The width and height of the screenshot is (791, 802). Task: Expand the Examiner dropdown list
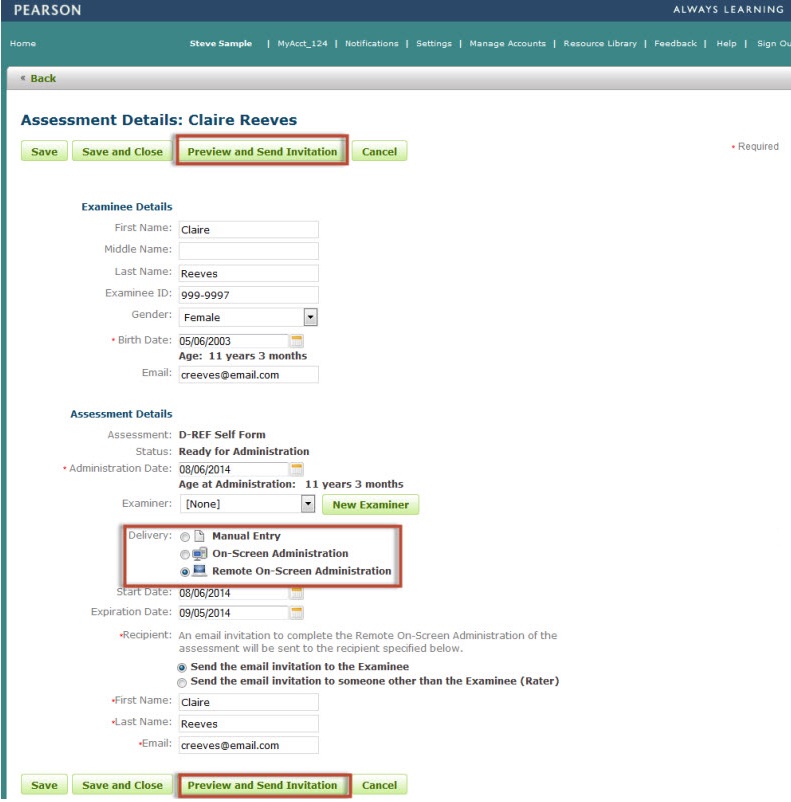310,504
